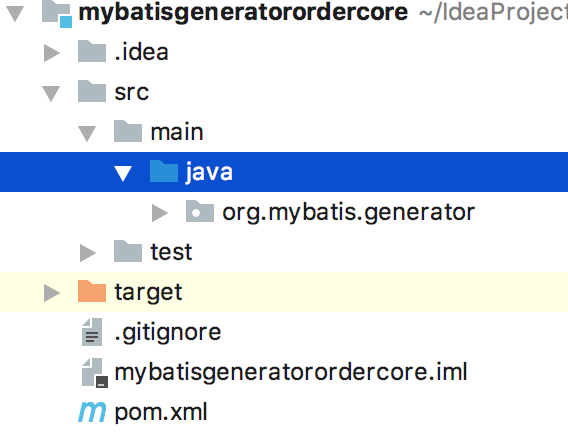Expand the target folder arrow

click(52, 293)
